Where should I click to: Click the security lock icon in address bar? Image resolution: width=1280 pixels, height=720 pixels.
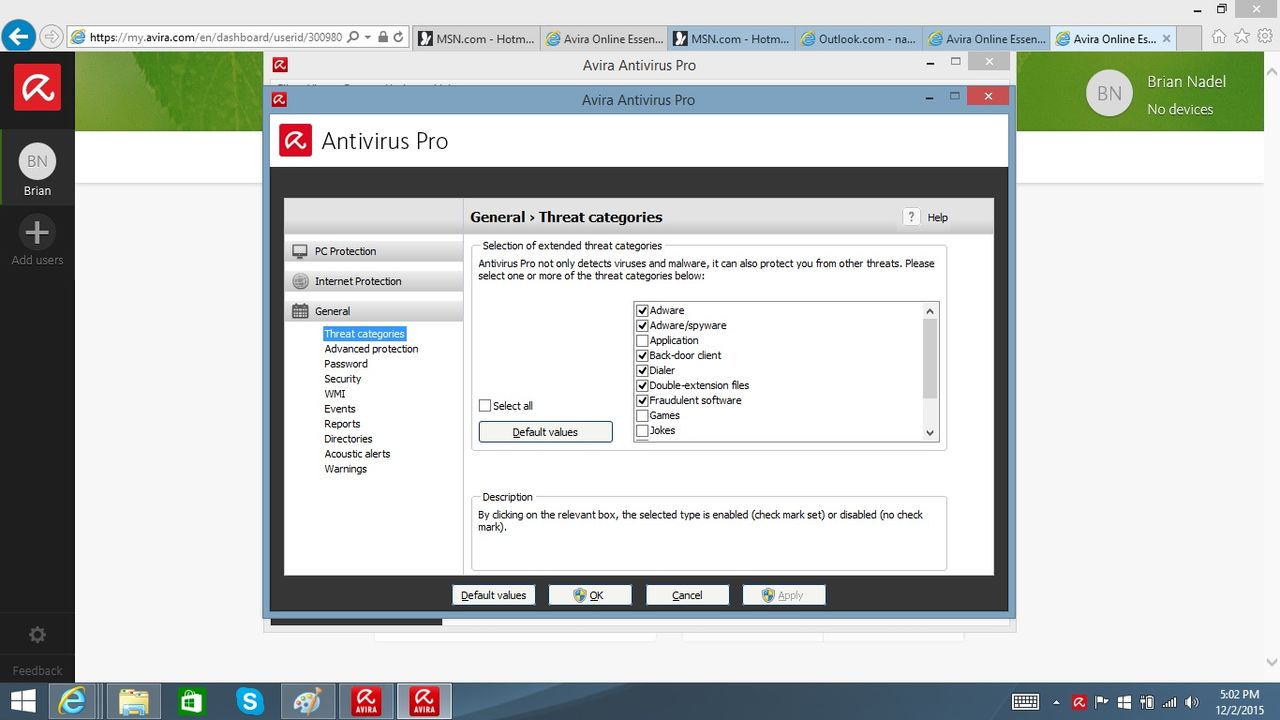pyautogui.click(x=383, y=37)
